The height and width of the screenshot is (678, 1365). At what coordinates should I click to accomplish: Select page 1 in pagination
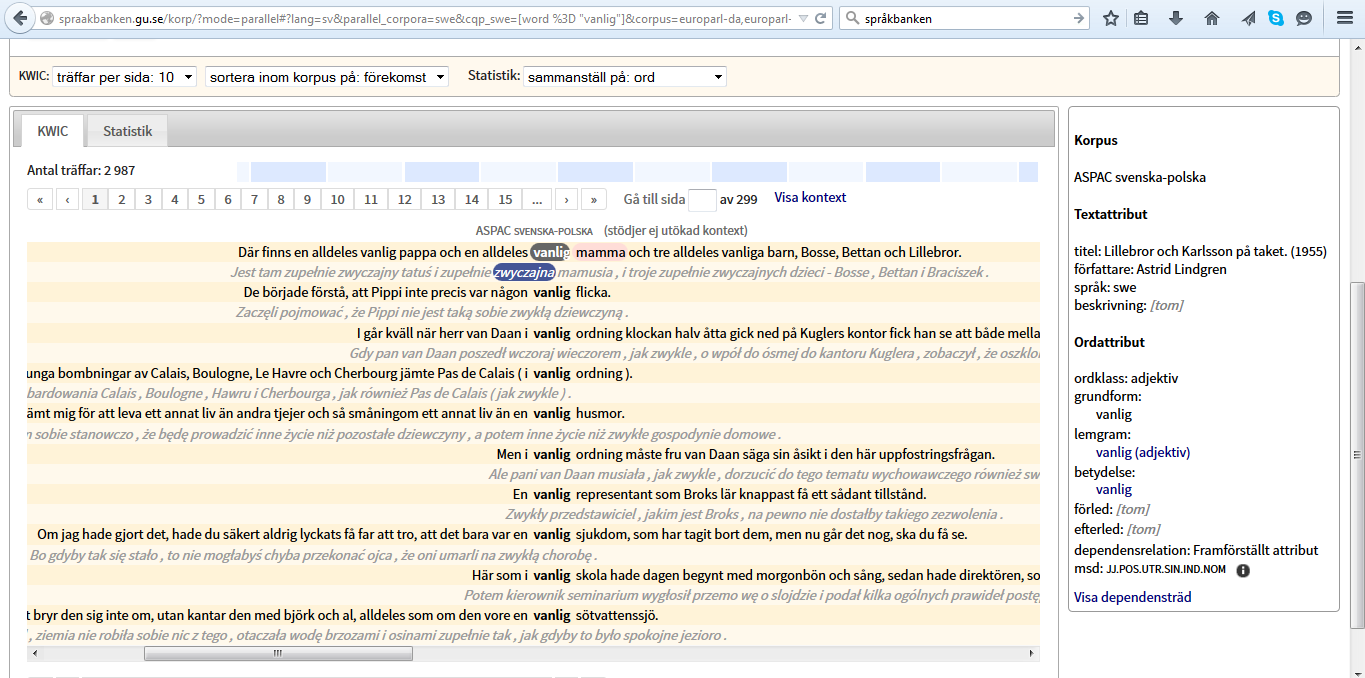tap(95, 199)
